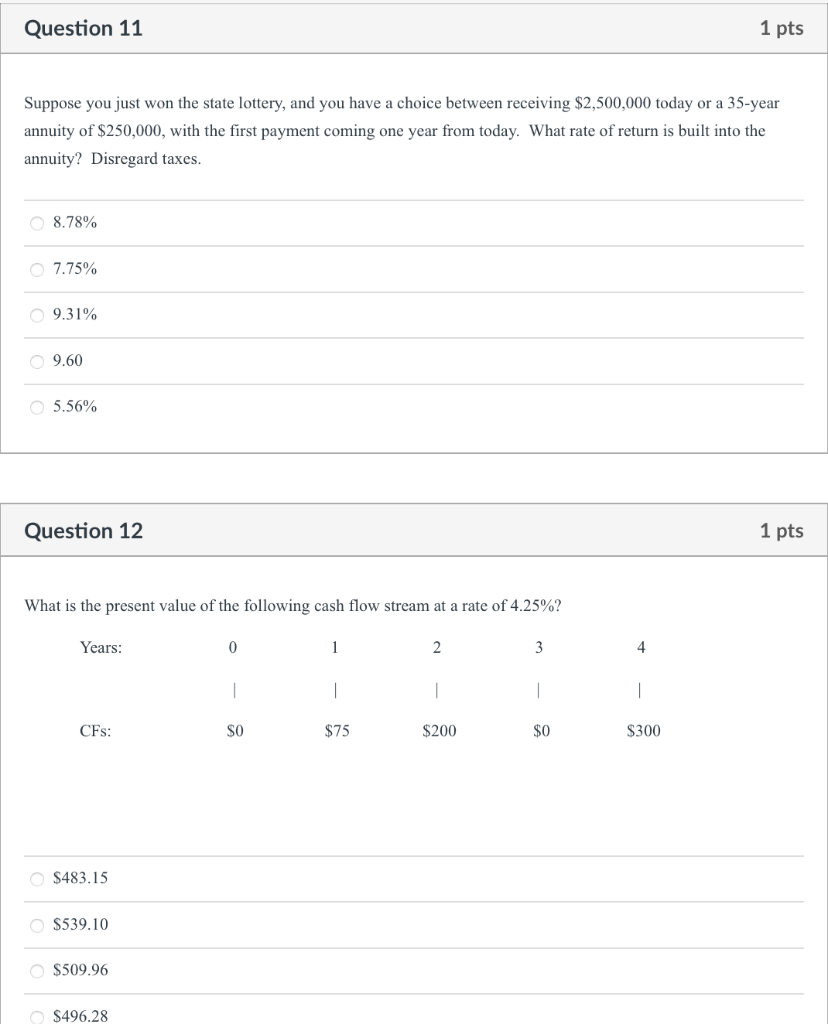This screenshot has height=1024, width=828.
Task: Click the $200 cash flow entry
Action: click(438, 731)
